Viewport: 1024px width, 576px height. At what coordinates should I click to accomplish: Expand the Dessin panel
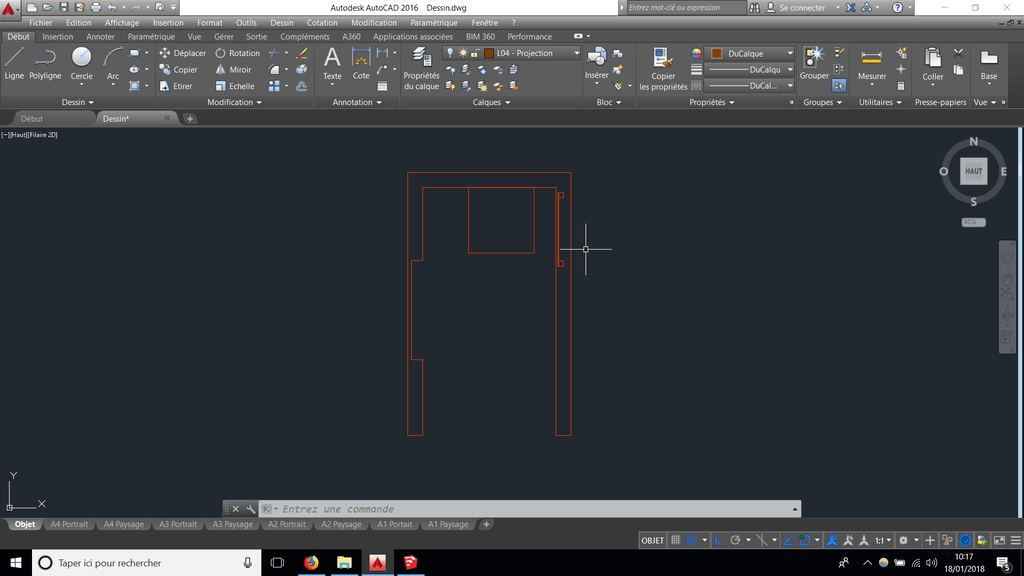(x=78, y=102)
